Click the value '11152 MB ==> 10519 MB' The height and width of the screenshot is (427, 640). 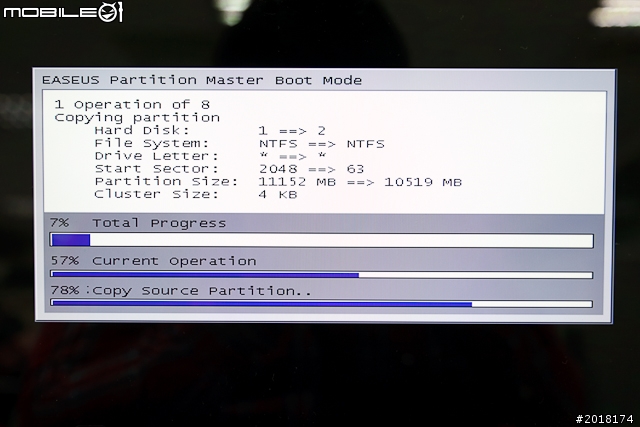(x=360, y=182)
